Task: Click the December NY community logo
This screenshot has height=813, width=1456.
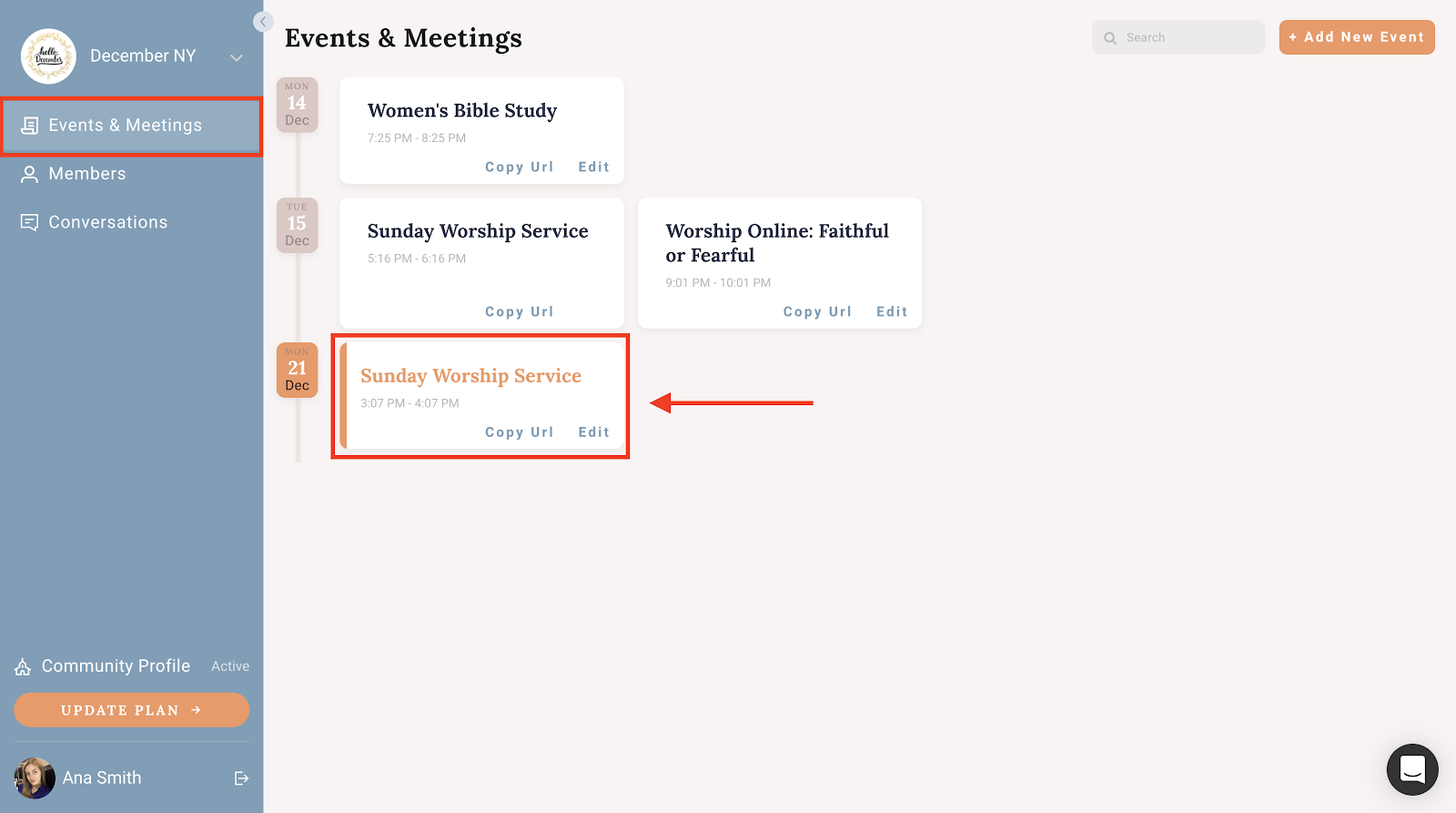Action: 48,56
